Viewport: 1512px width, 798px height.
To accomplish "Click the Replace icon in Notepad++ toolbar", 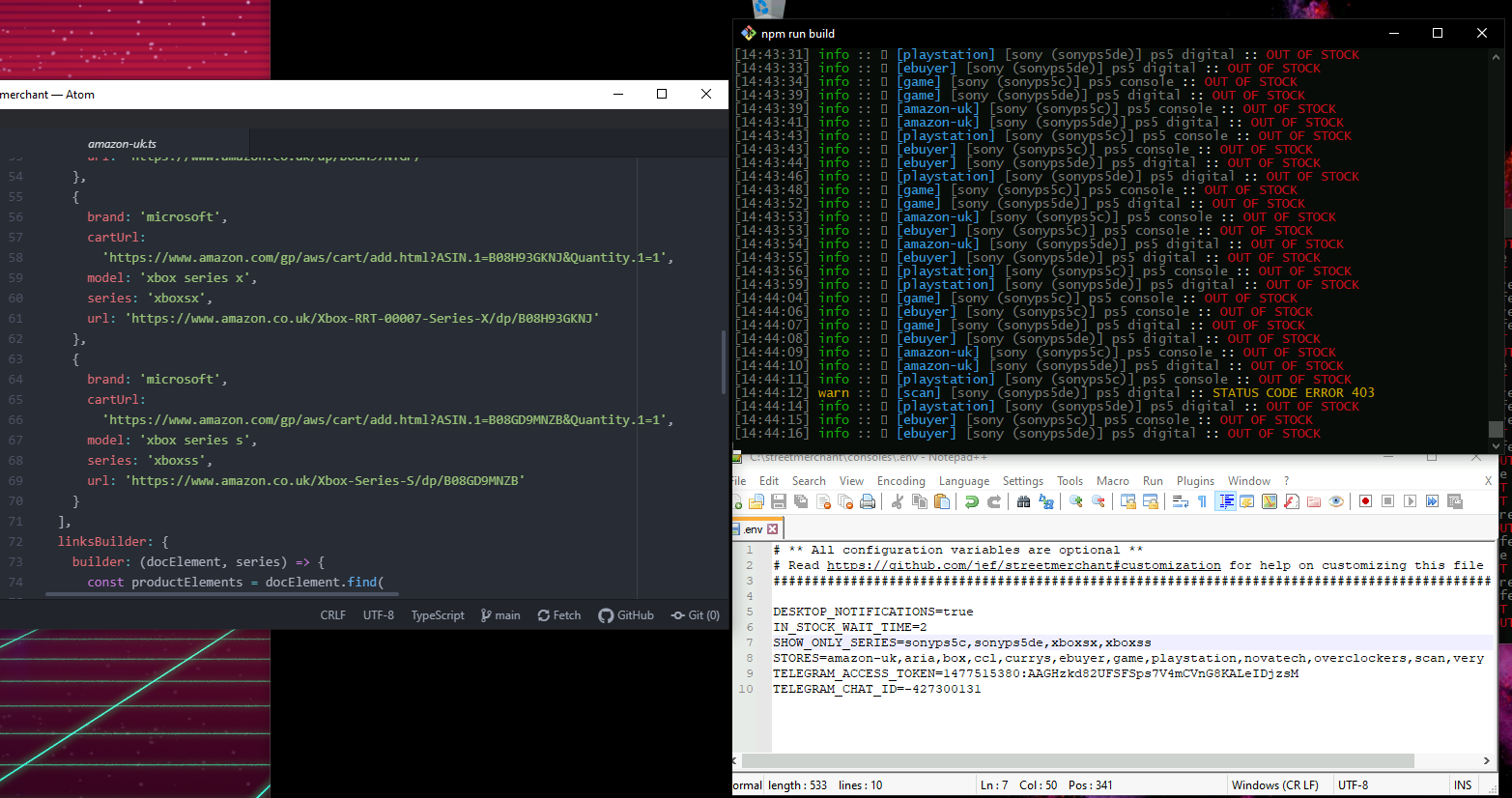I will coord(1046,501).
